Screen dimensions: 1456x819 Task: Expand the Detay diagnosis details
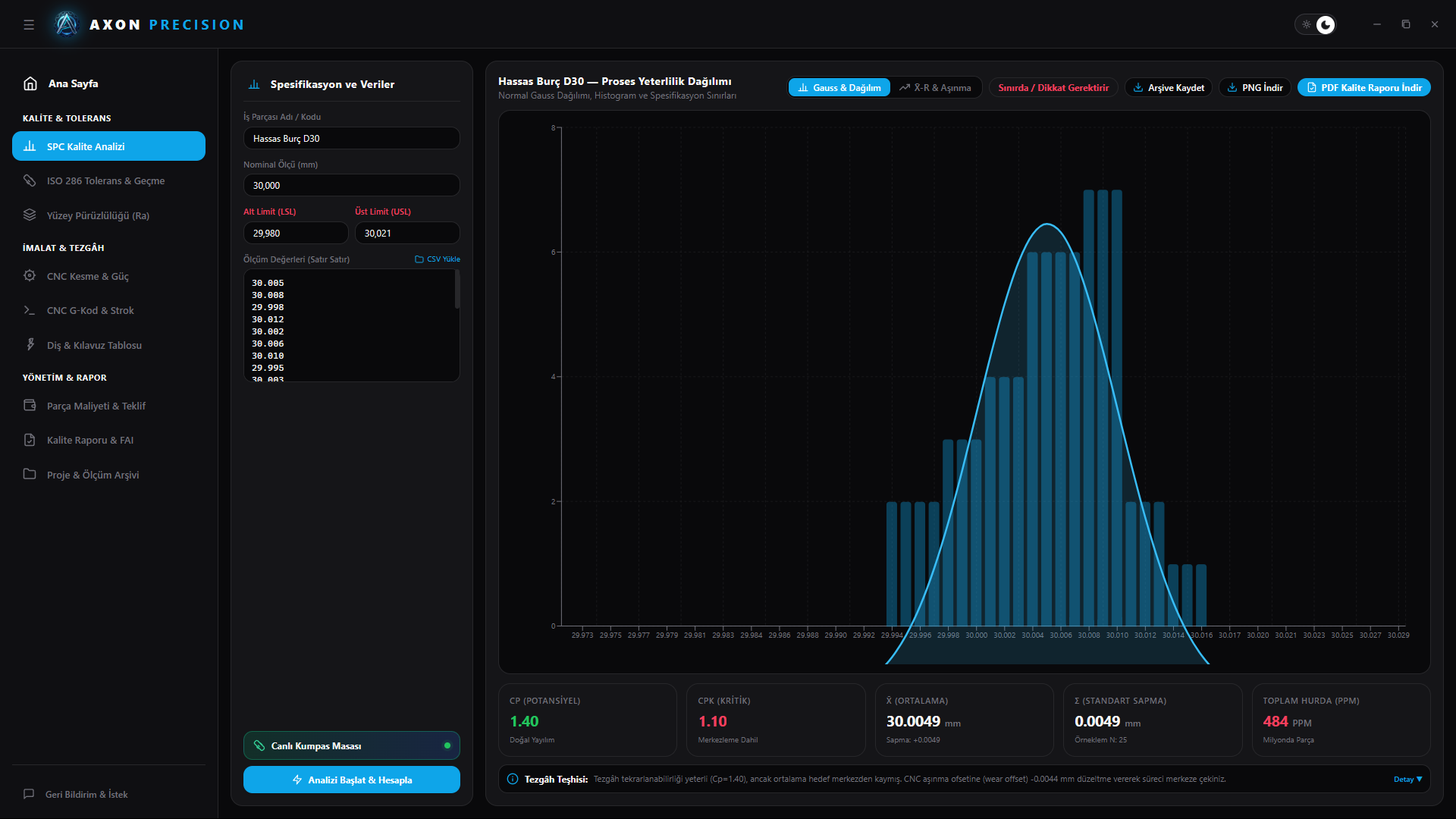[x=1407, y=779]
